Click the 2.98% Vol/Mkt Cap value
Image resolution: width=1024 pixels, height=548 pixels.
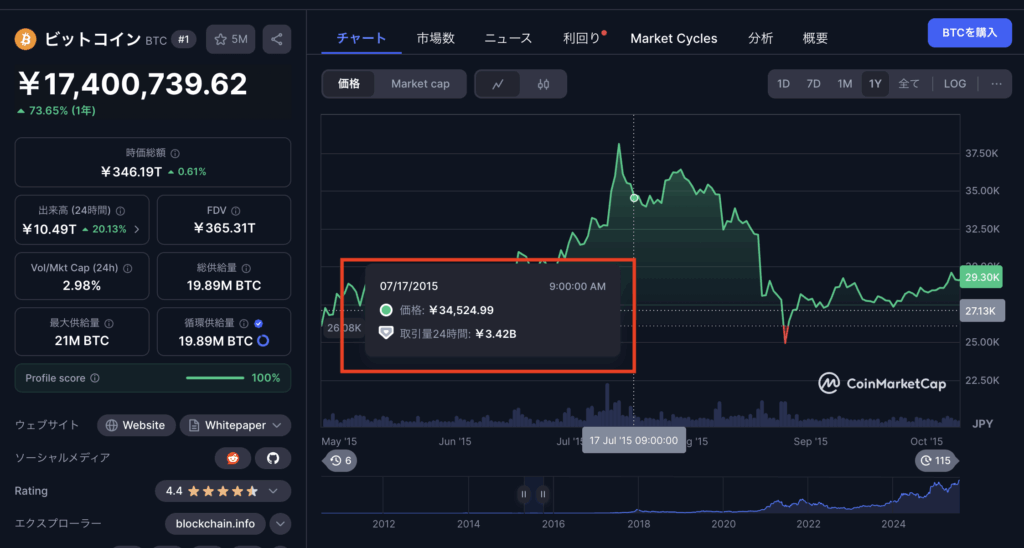tap(82, 285)
